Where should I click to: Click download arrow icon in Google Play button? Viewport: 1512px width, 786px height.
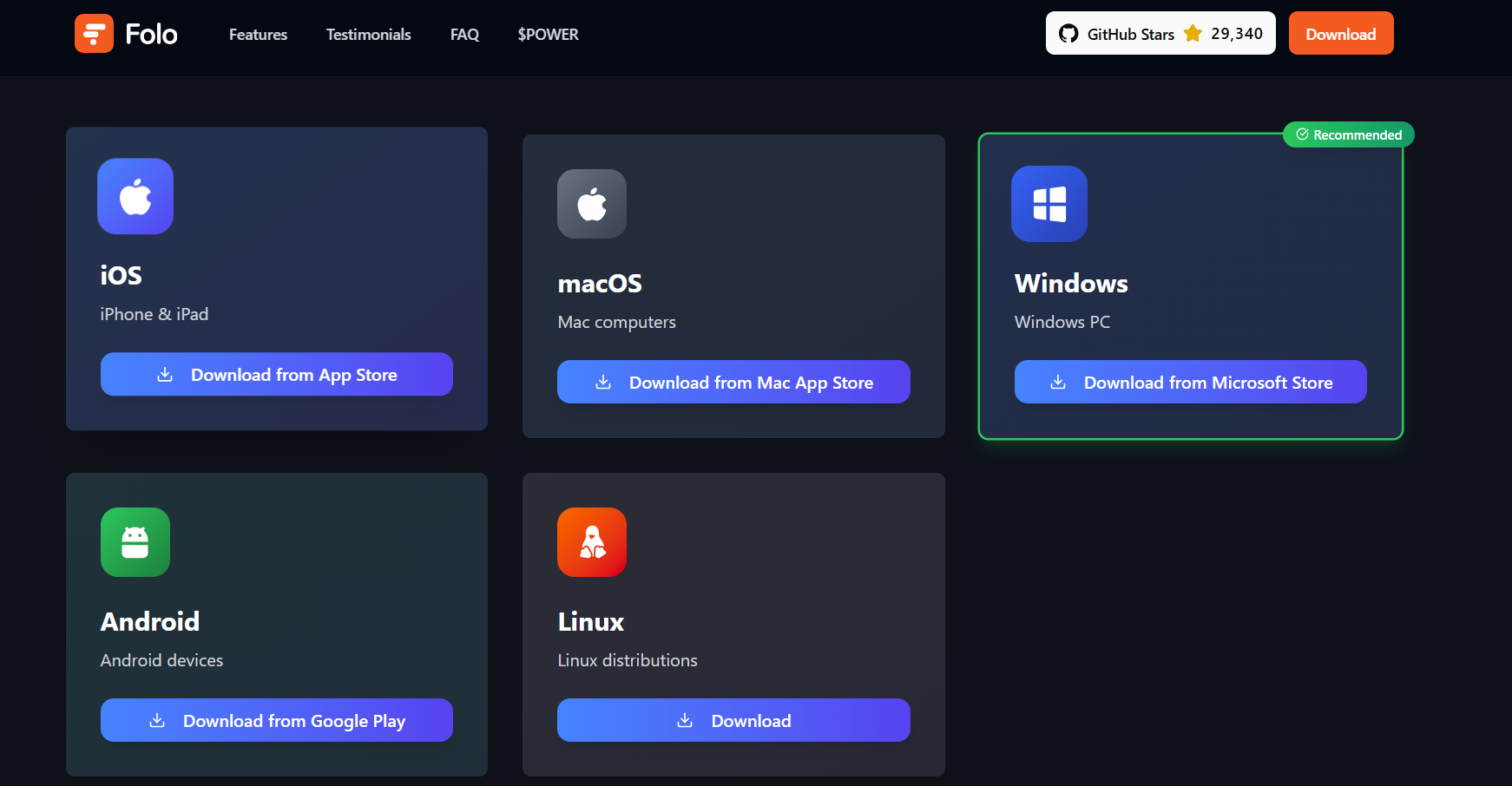(x=157, y=721)
